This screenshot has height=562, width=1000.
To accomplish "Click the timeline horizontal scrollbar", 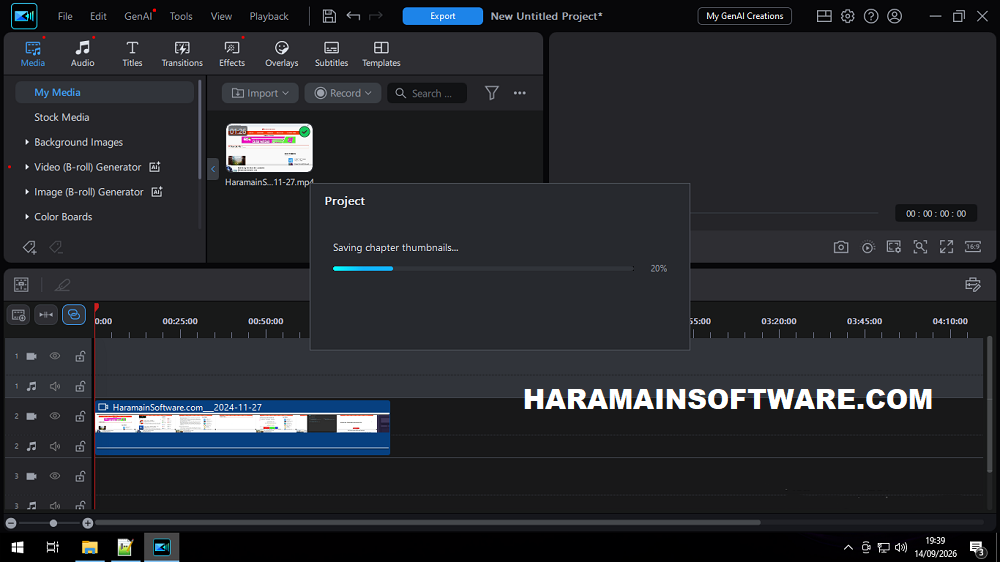I will [x=427, y=522].
